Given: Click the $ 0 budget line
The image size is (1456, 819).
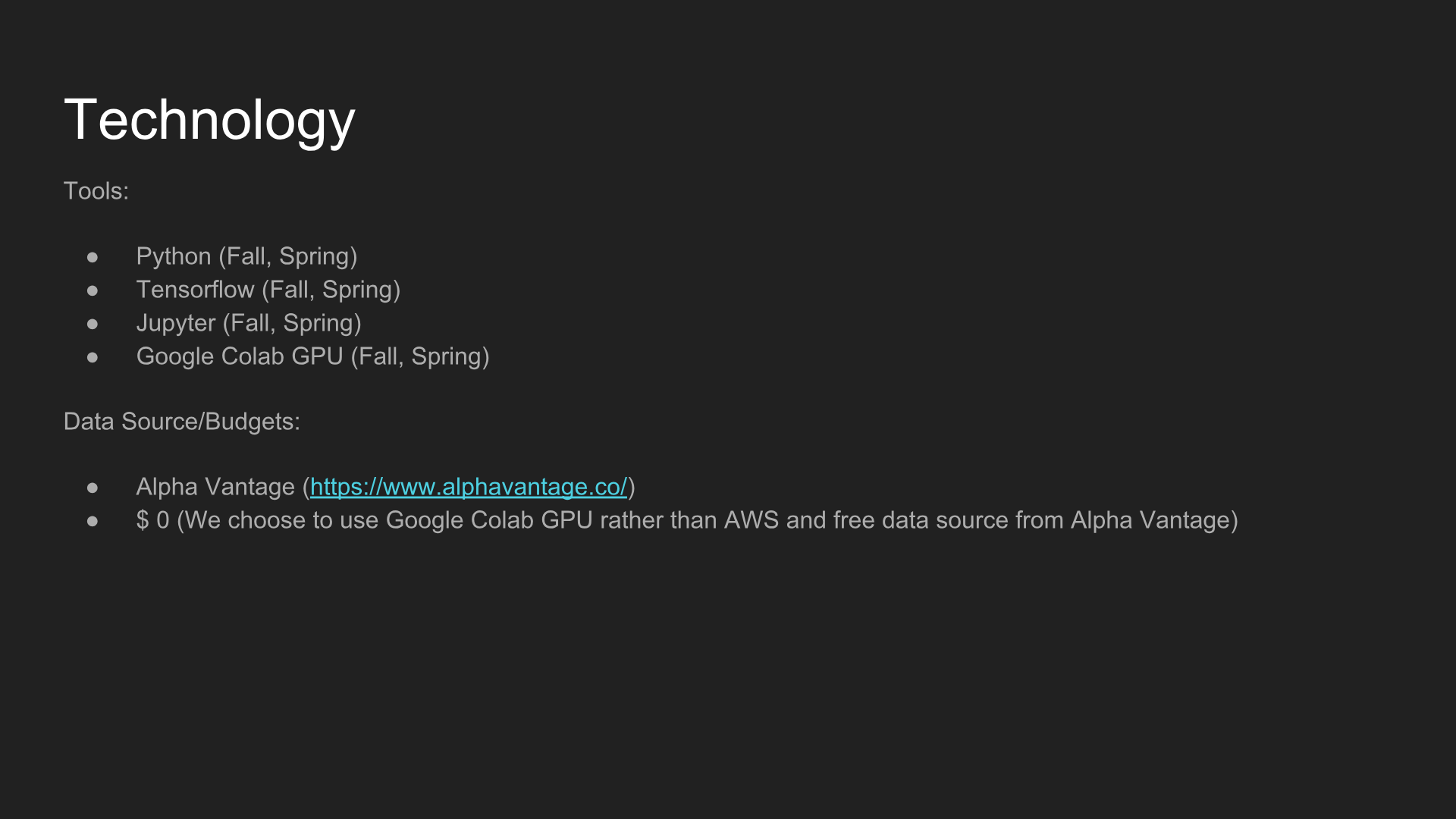Looking at the screenshot, I should pyautogui.click(x=687, y=520).
